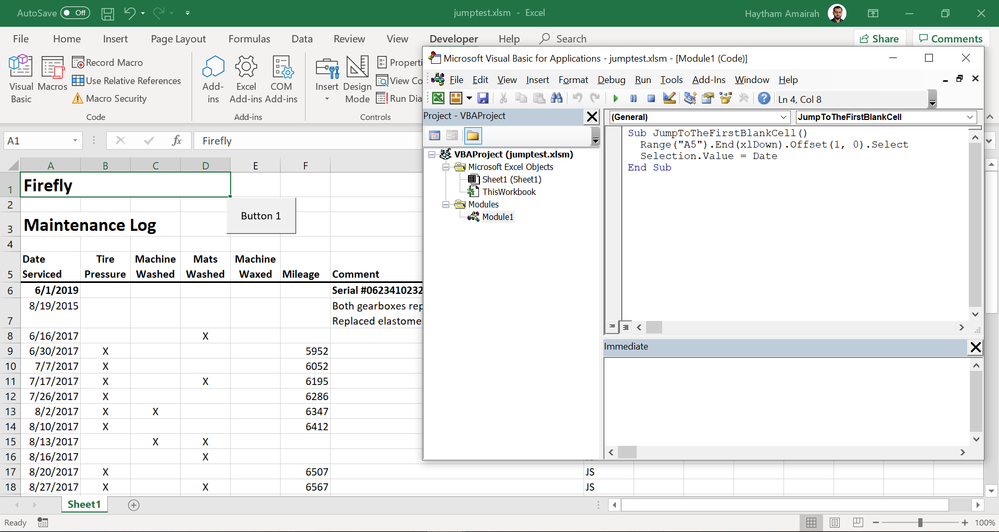Toggle Folders view in the Project pane
Screen dimensions: 999x532
pyautogui.click(x=472, y=136)
